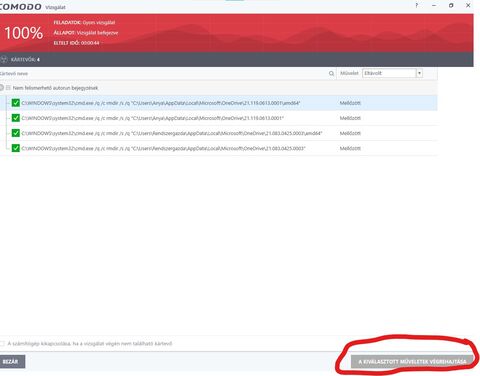This screenshot has height=376, width=480.
Task: Click the Művelet dropdown arrow button
Action: point(419,73)
